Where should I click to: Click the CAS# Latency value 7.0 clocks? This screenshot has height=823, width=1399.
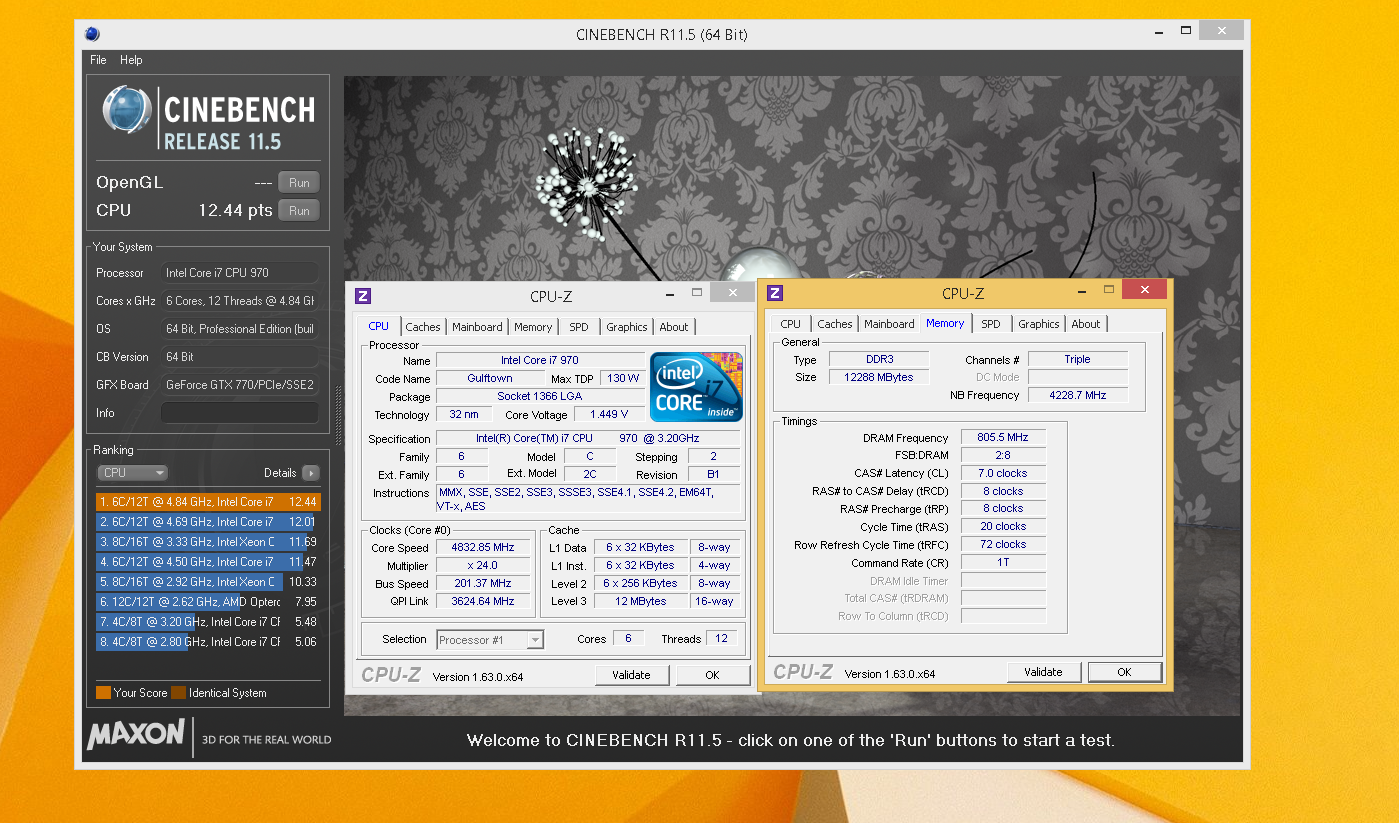tap(1004, 474)
